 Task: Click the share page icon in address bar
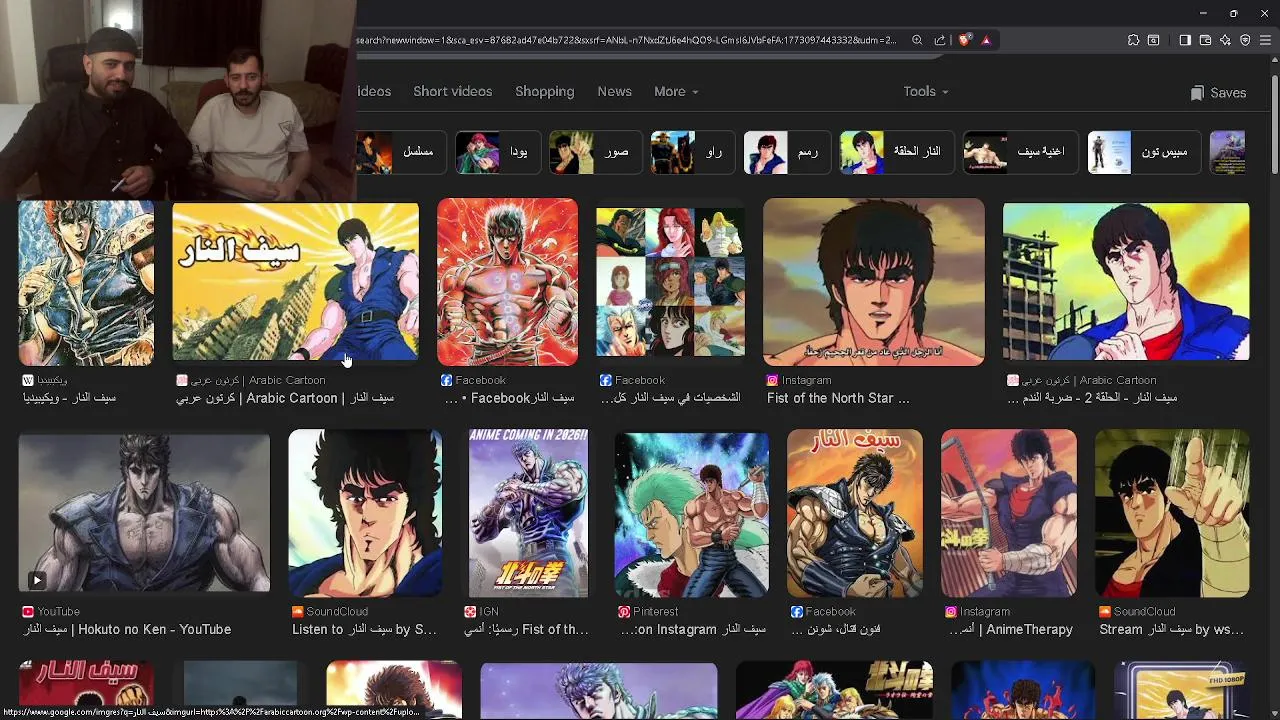pyautogui.click(x=940, y=40)
